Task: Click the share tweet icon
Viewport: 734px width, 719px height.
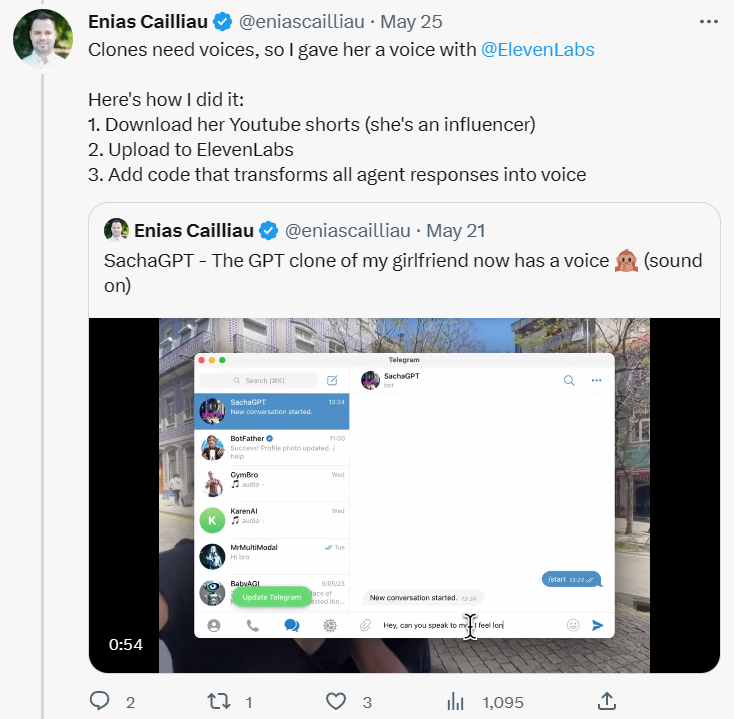Action: [606, 702]
